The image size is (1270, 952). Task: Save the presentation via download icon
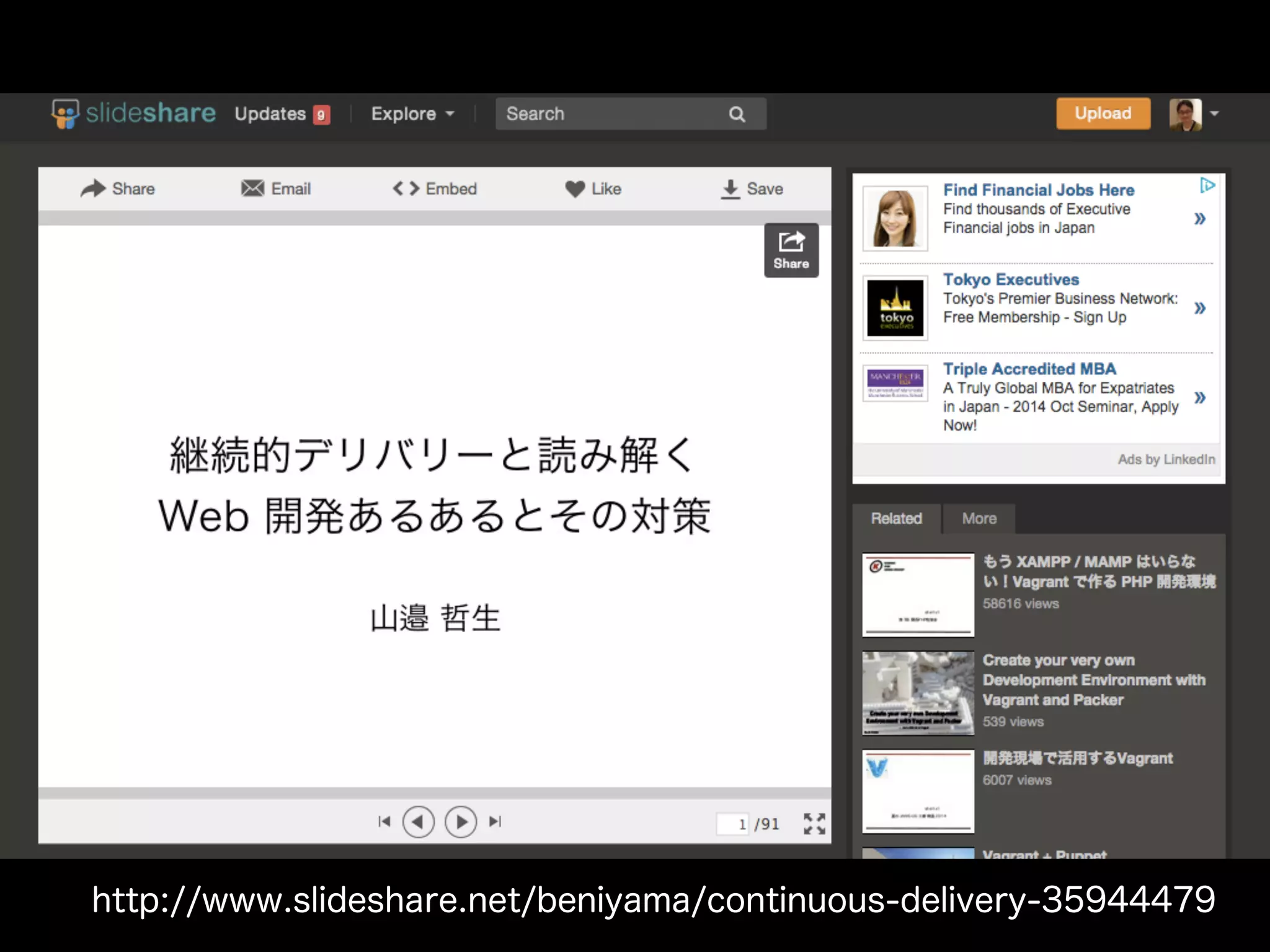point(752,188)
